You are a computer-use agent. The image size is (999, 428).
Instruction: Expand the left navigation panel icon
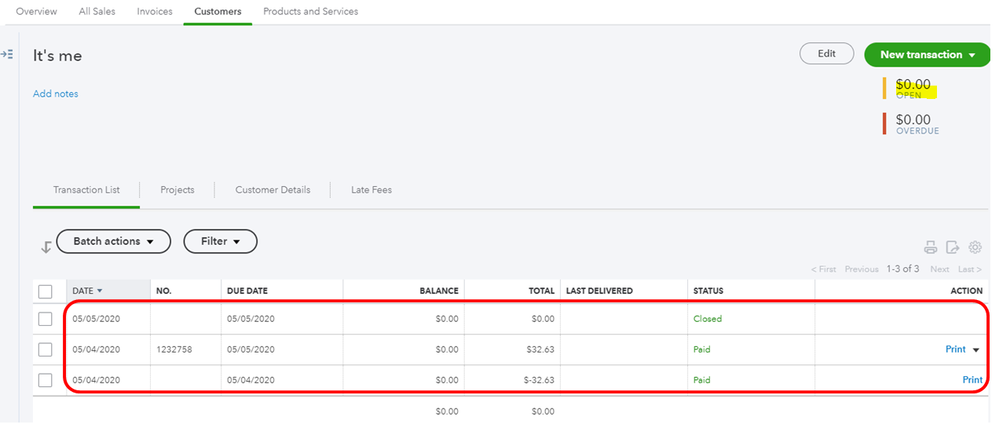[7, 54]
